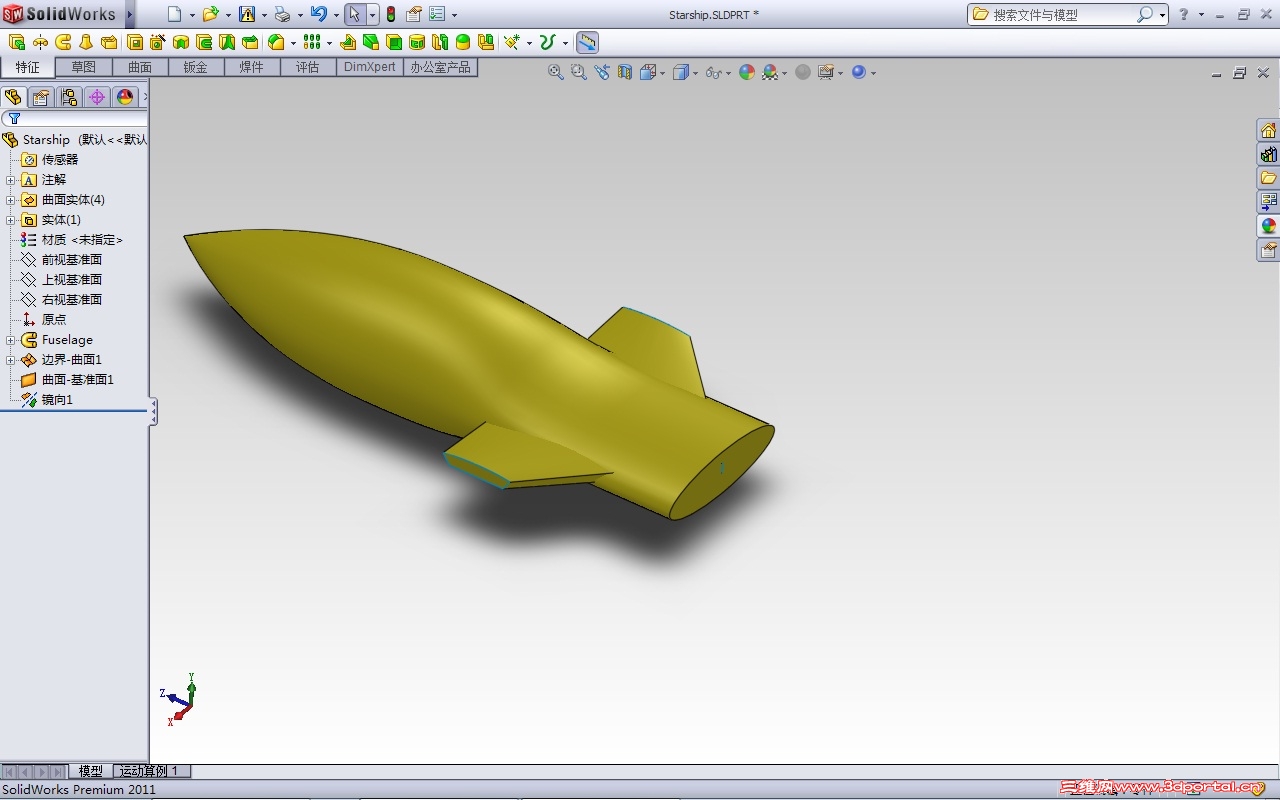The height and width of the screenshot is (800, 1280).
Task: Click the Undo arrow icon
Action: (318, 14)
